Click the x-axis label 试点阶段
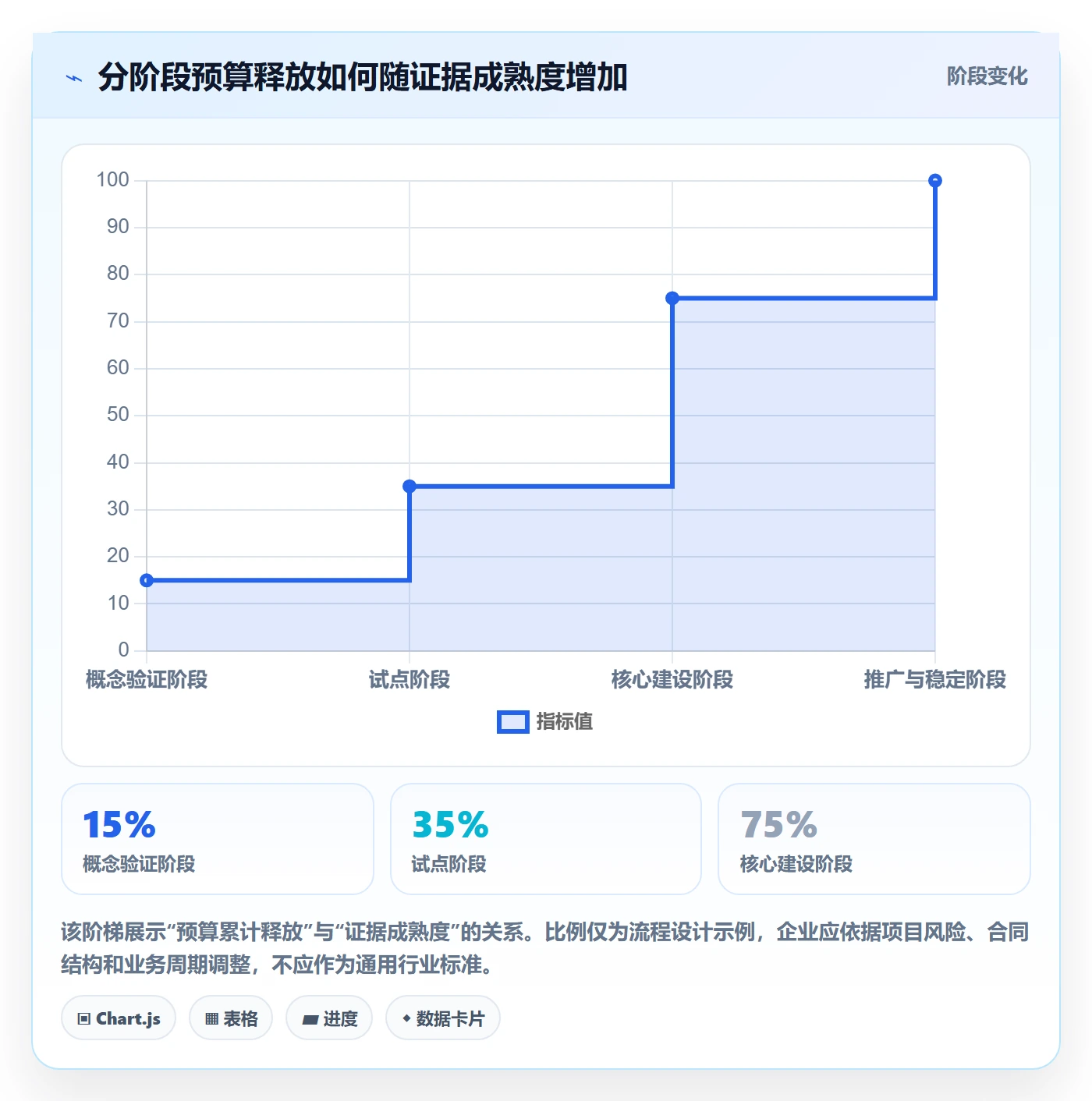 click(409, 680)
